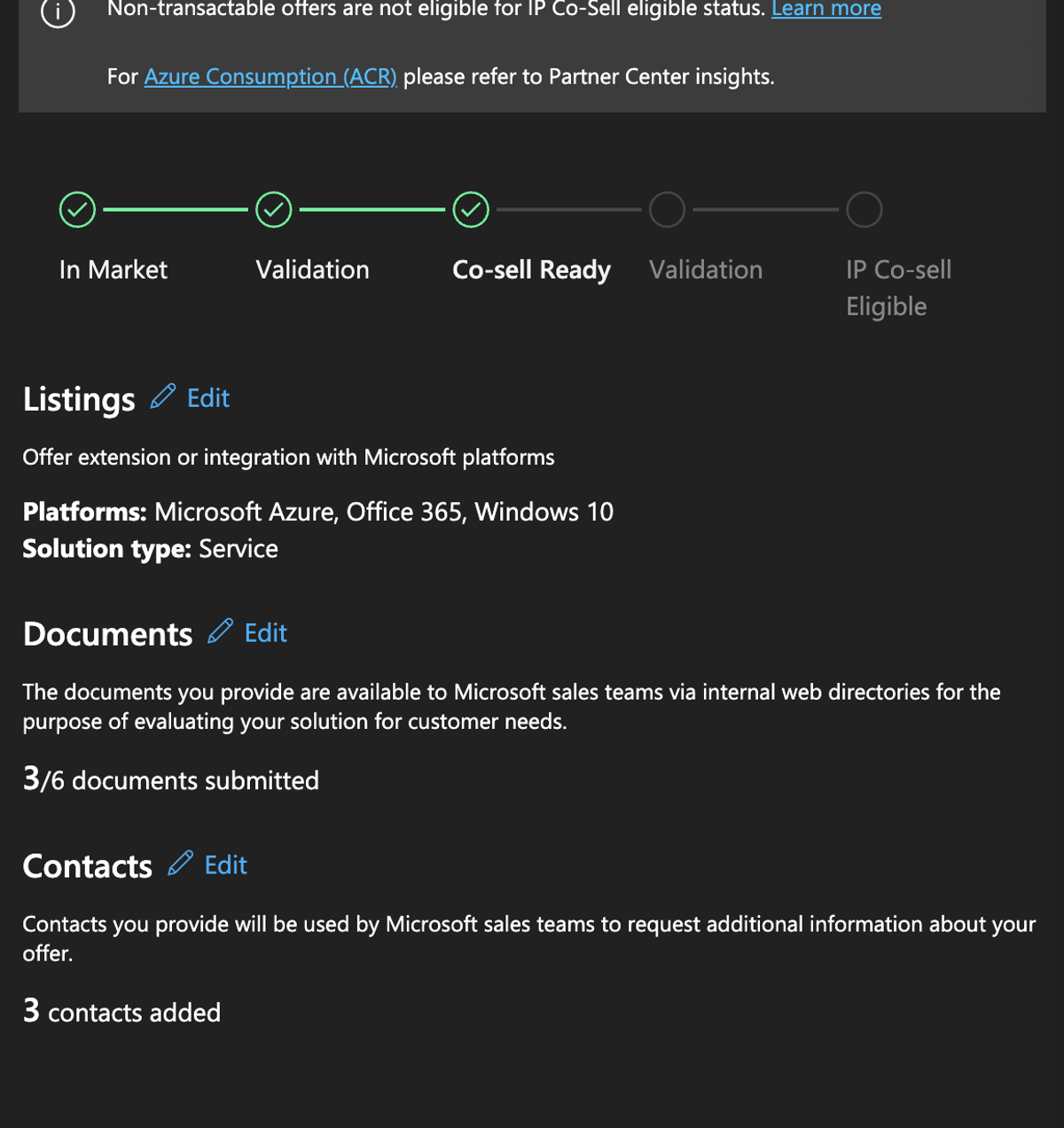Click the pencil icon beside Contacts
Viewport: 1064px width, 1128px height.
pos(180,863)
